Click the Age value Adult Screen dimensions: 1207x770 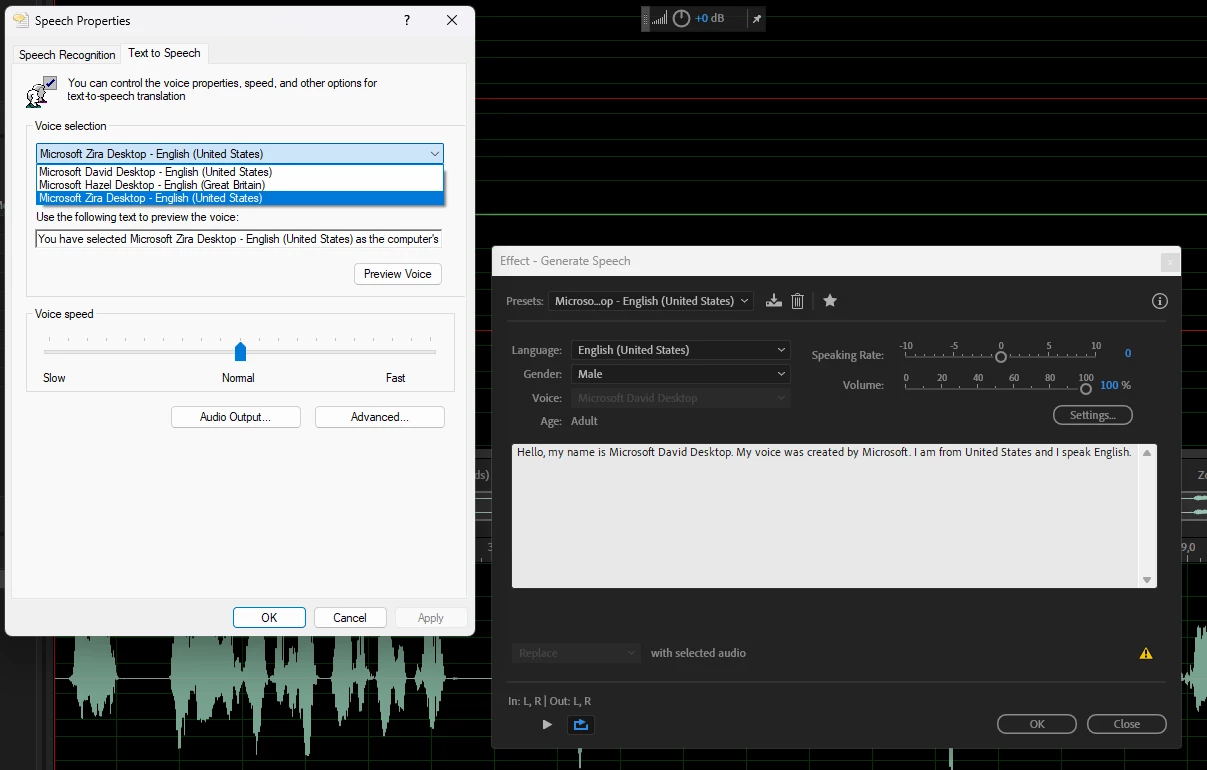[x=584, y=421]
